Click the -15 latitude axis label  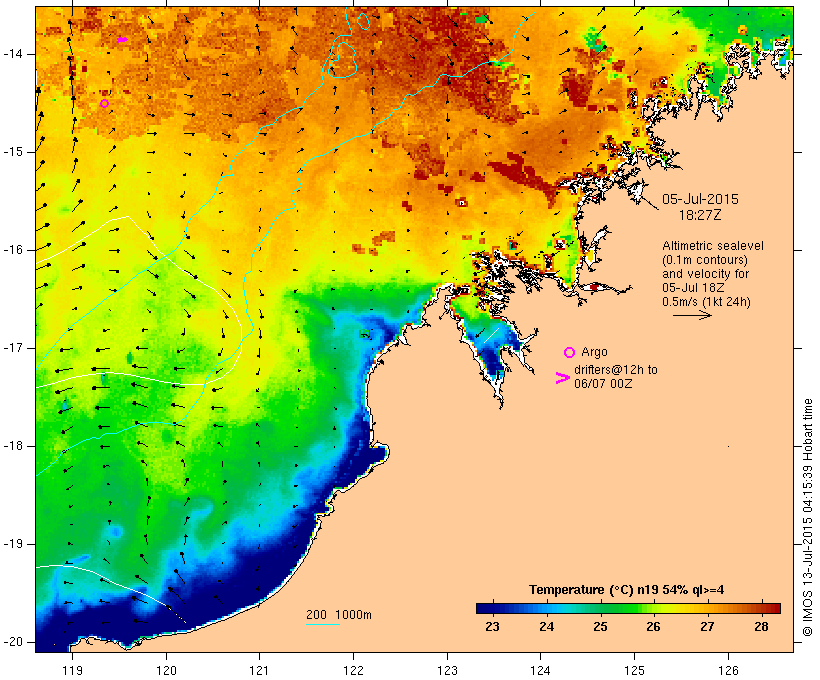(12, 152)
